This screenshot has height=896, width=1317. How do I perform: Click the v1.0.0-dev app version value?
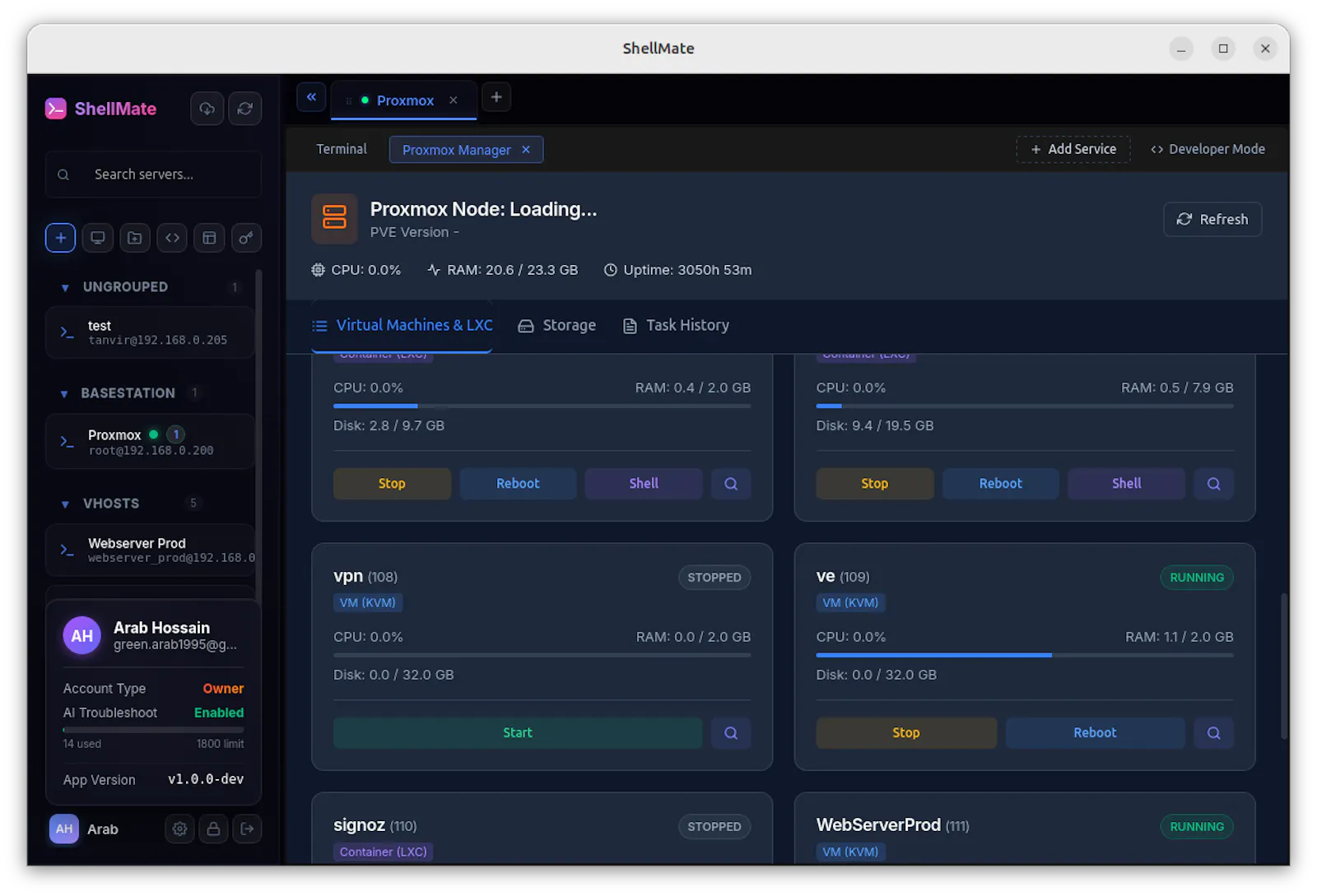[206, 779]
